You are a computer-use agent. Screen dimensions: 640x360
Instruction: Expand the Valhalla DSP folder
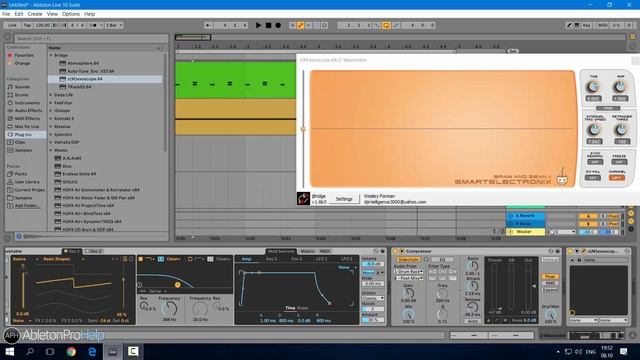click(51, 142)
